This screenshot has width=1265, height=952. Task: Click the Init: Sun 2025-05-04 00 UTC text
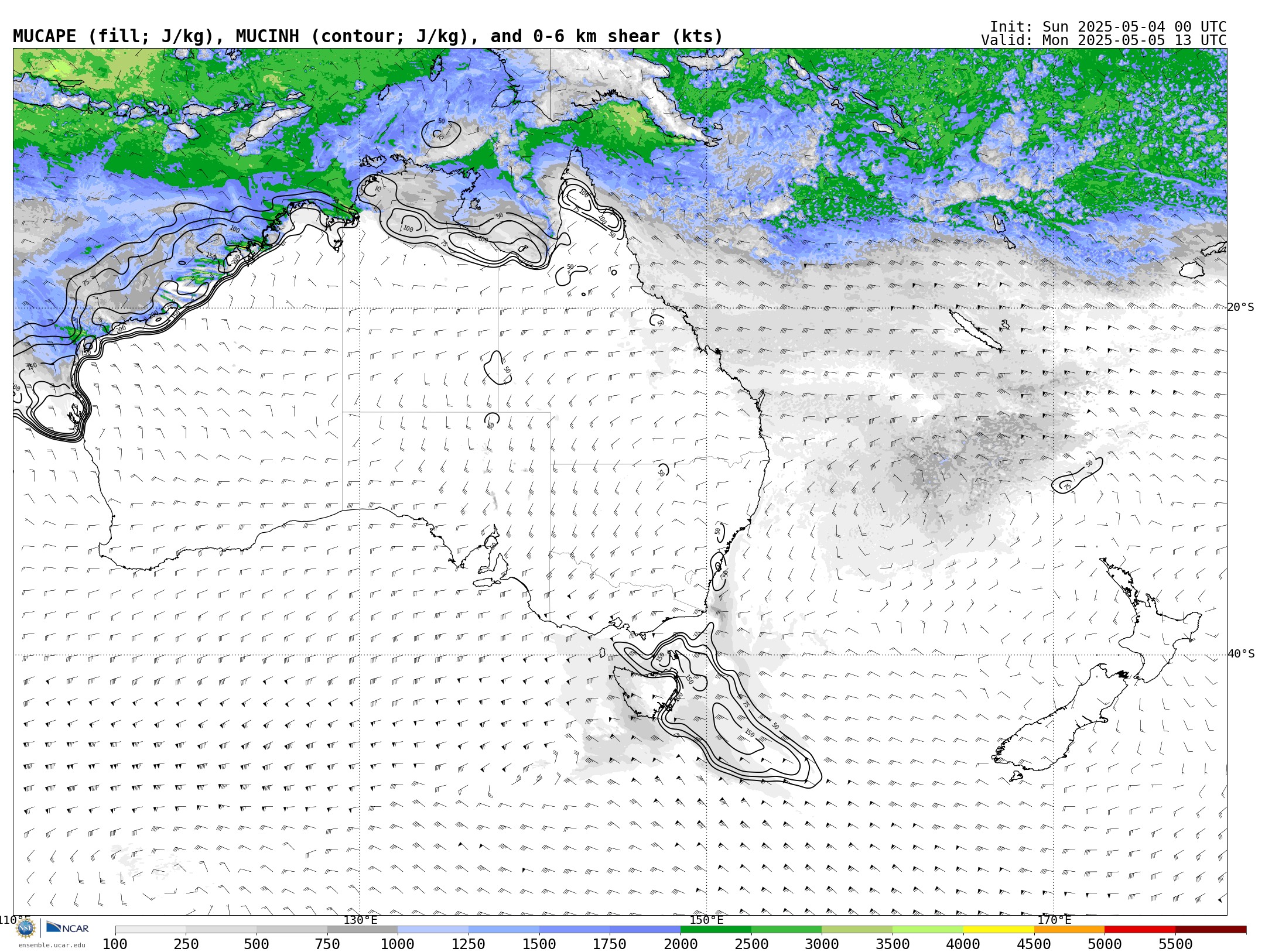tap(1108, 27)
